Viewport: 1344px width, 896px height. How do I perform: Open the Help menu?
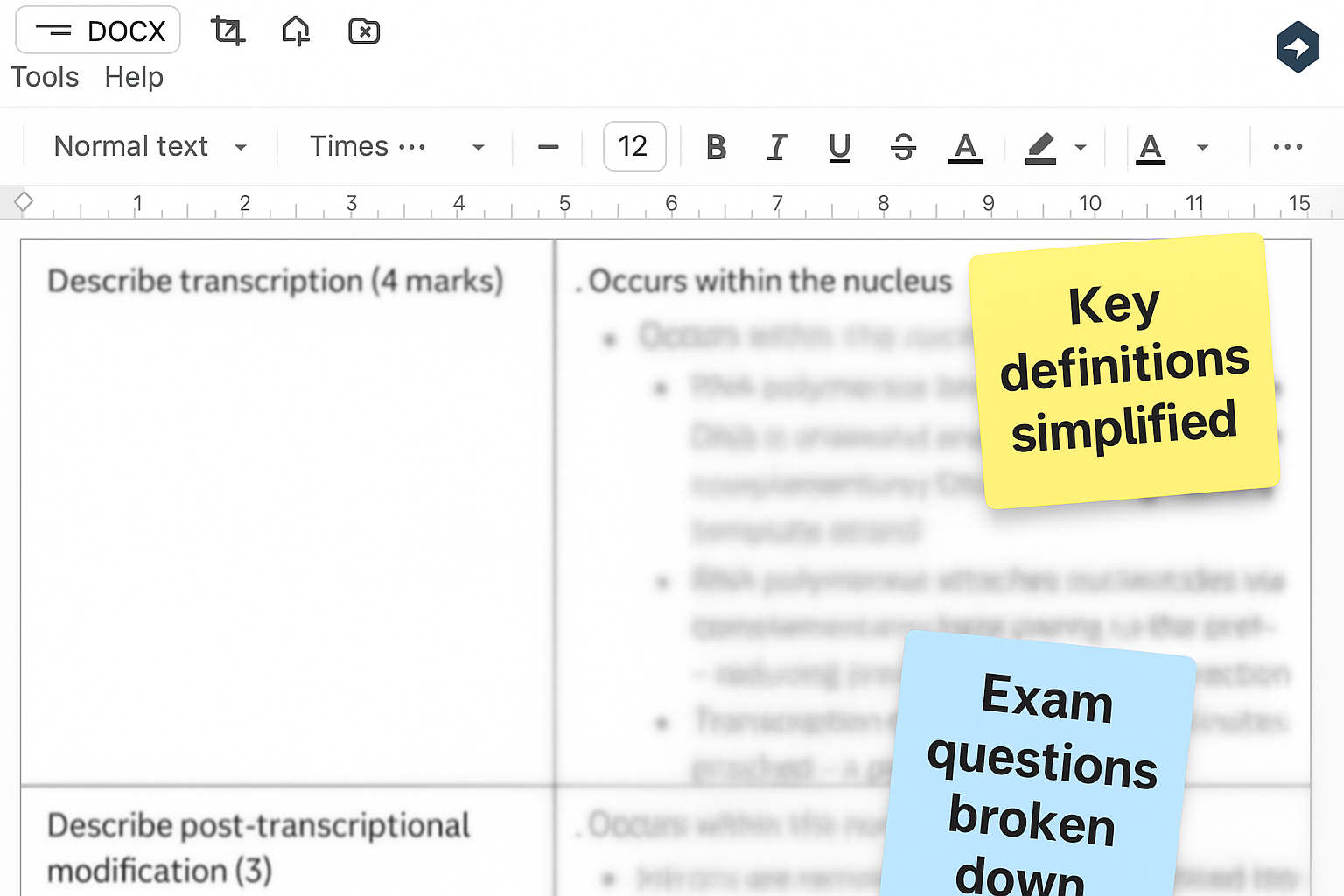coord(134,77)
